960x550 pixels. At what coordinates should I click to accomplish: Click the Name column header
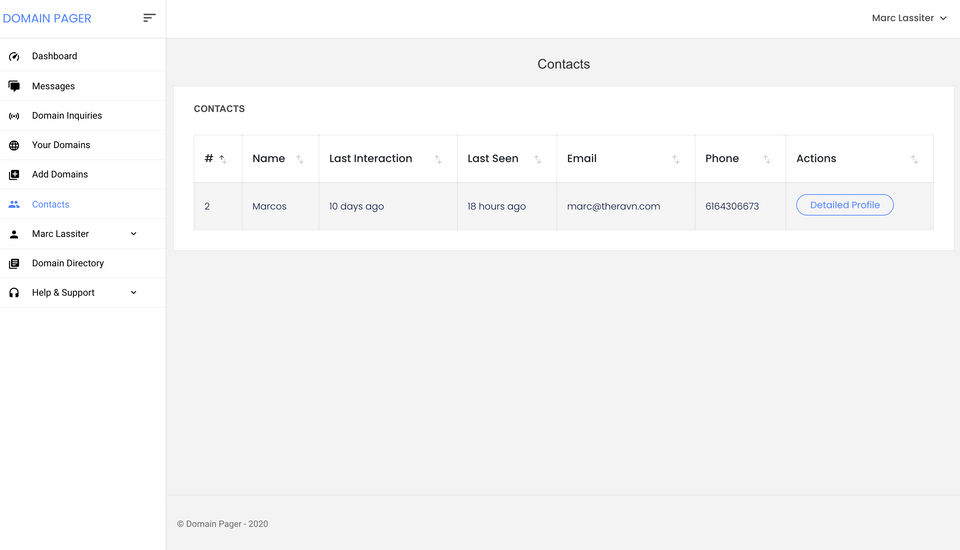280,159
